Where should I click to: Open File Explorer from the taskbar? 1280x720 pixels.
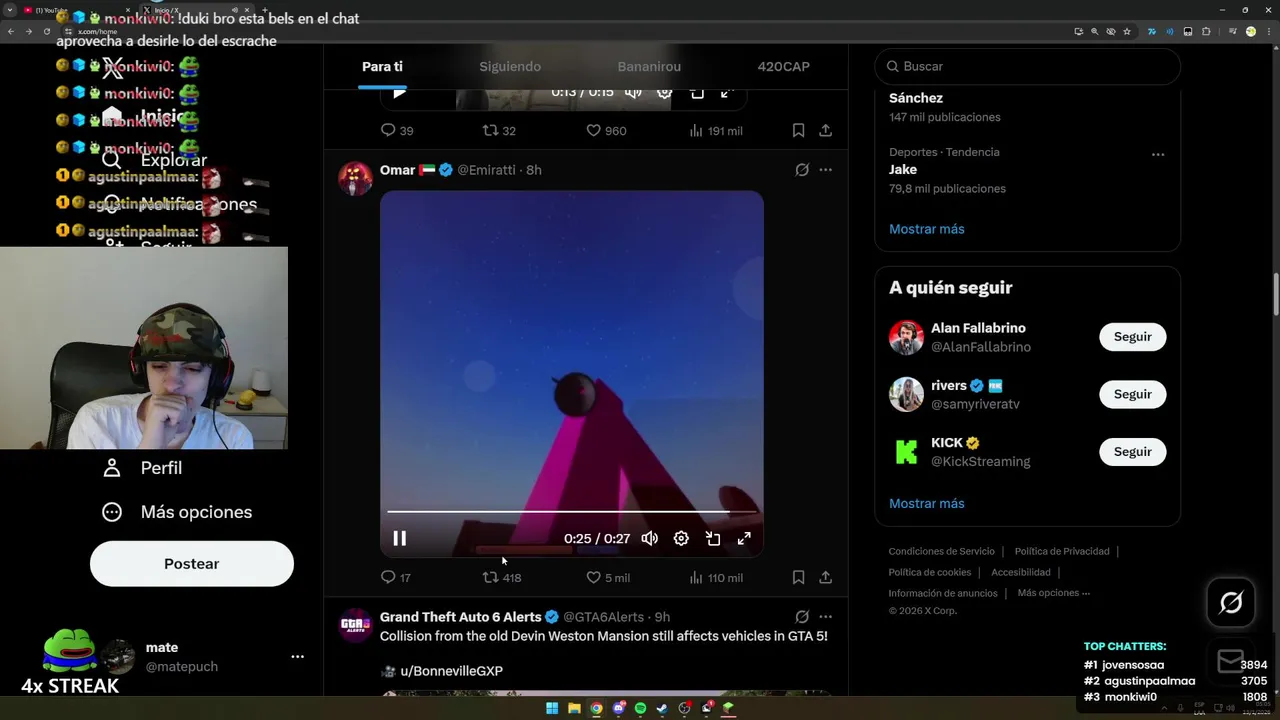pyautogui.click(x=574, y=708)
